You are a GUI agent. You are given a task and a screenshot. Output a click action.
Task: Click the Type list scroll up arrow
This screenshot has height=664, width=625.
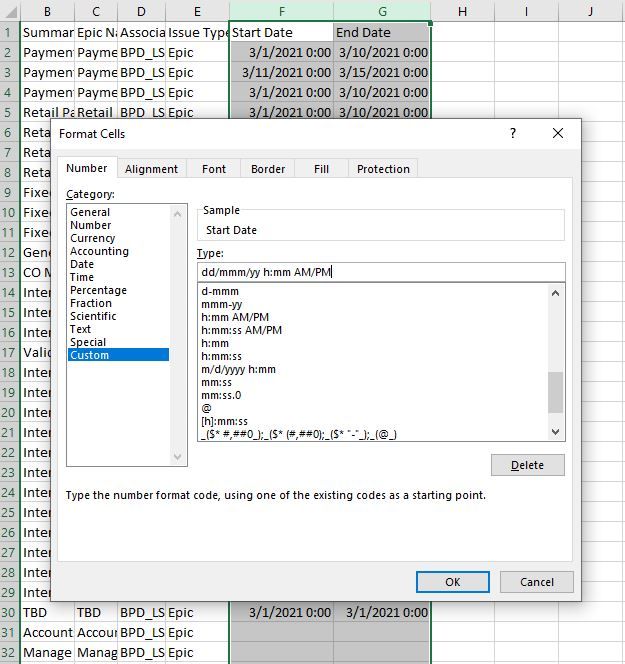tap(556, 293)
